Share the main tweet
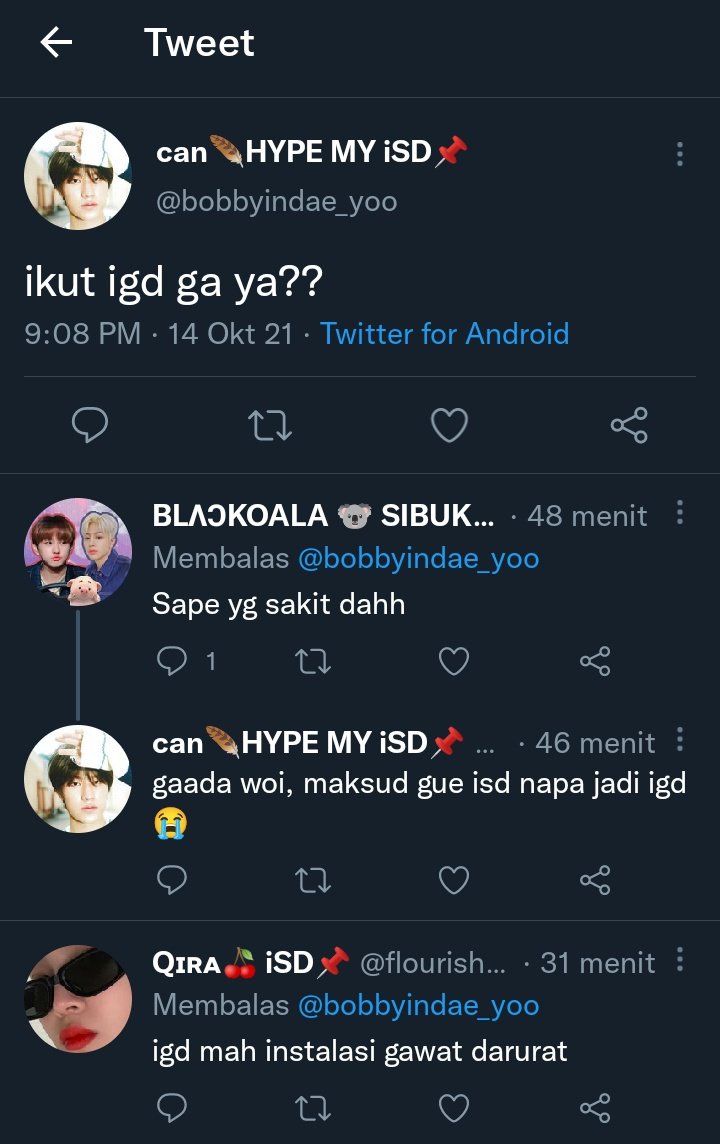This screenshot has width=720, height=1144. 629,425
